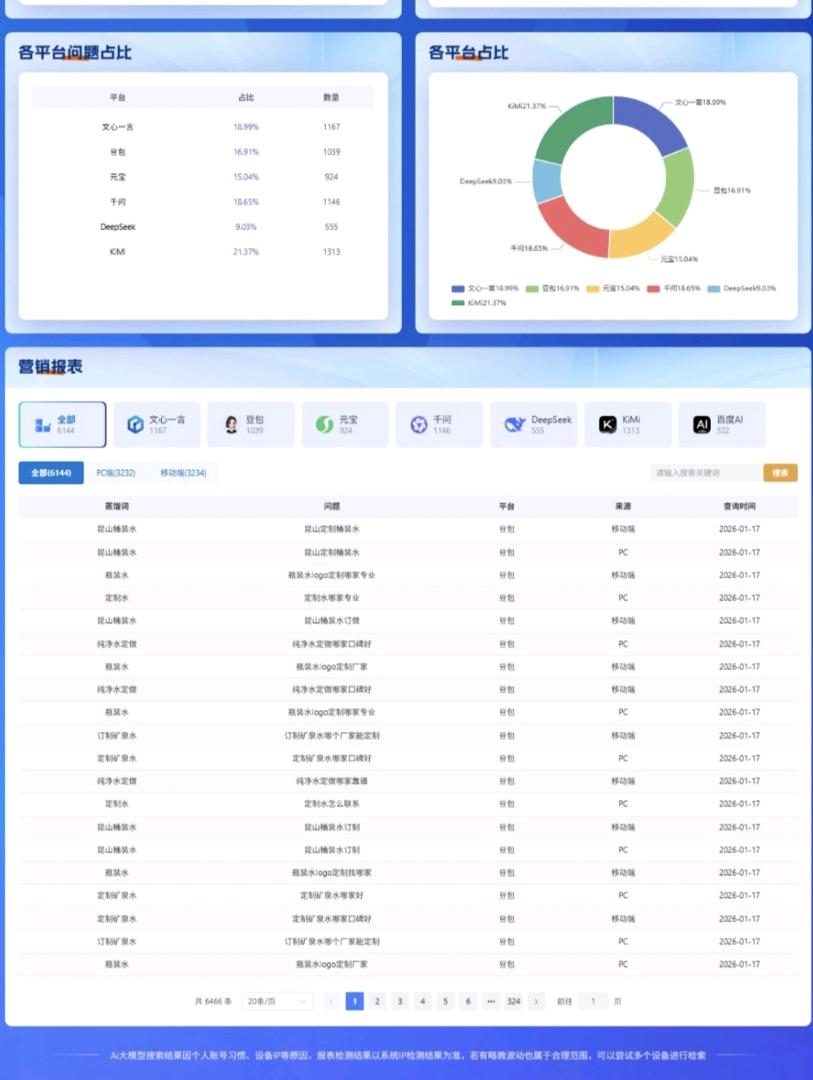Go to next page using right chevron

click(537, 1001)
